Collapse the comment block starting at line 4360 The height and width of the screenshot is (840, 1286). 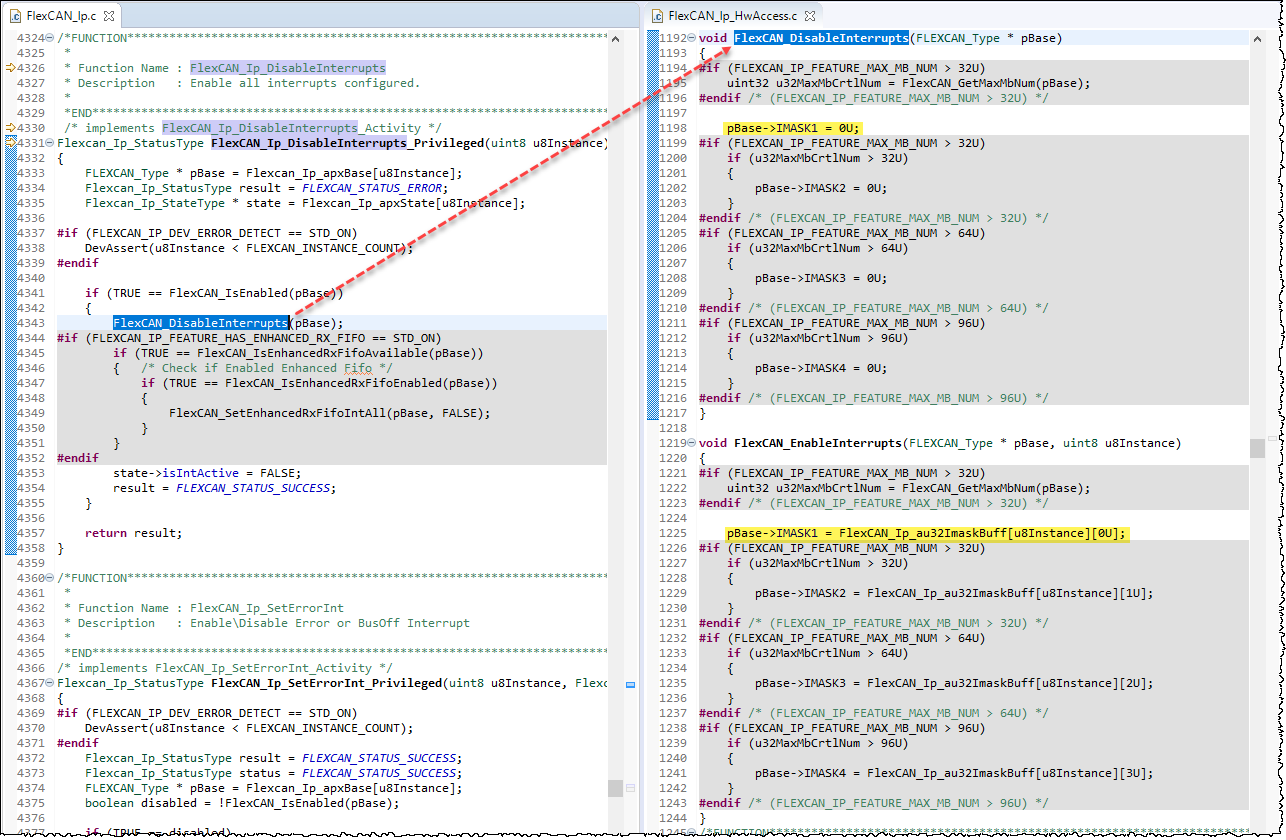point(50,577)
